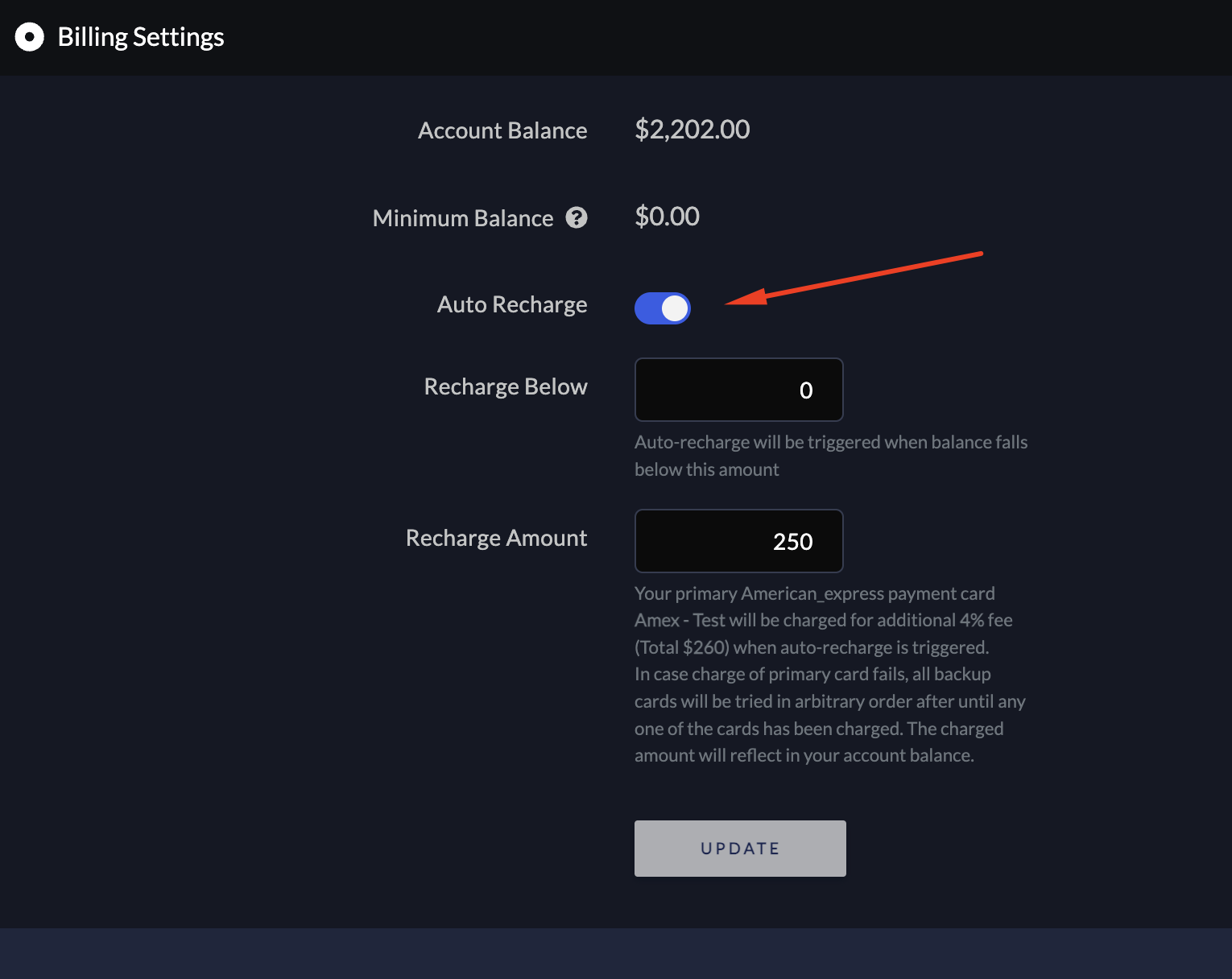Click the Recharge Below label
This screenshot has height=979, width=1232.
[x=506, y=387]
